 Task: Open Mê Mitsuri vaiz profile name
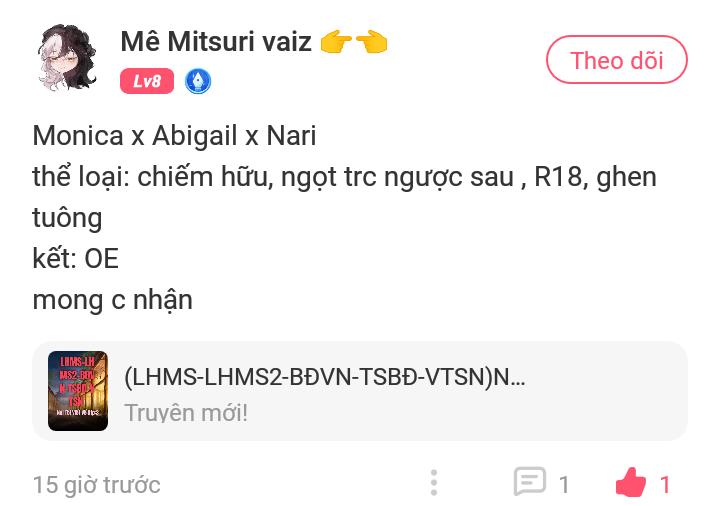216,41
